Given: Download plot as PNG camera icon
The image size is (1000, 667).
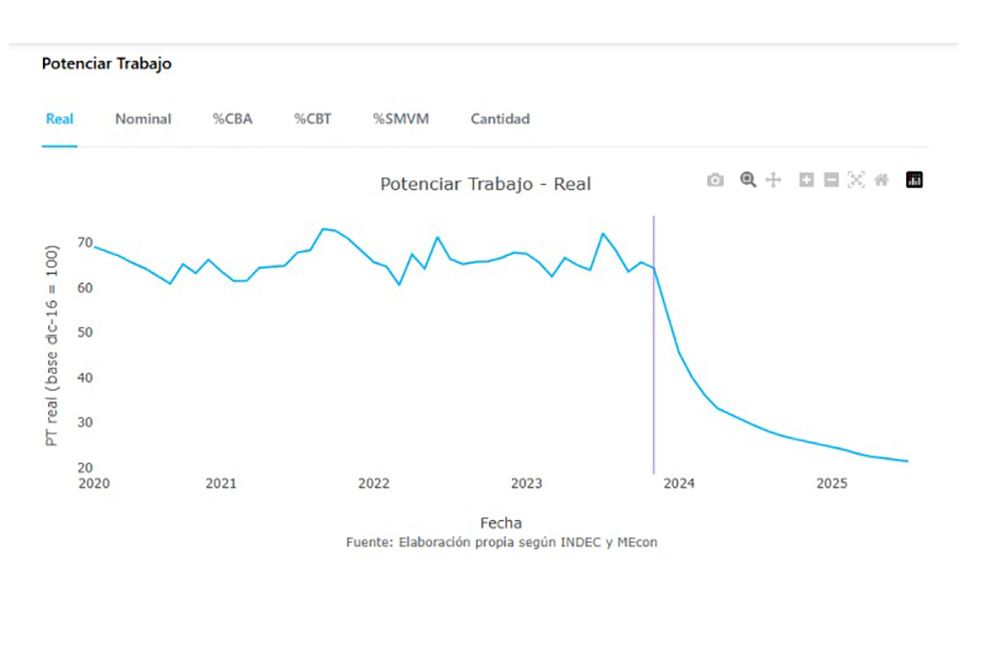Looking at the screenshot, I should click(x=715, y=180).
